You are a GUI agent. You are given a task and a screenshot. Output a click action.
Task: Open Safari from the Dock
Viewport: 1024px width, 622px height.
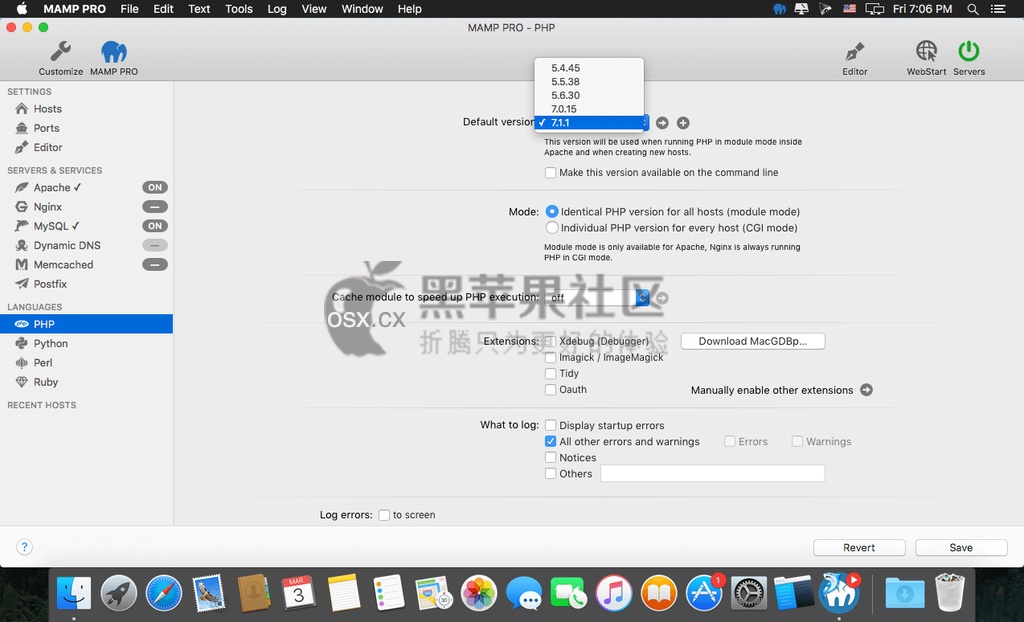(x=163, y=593)
